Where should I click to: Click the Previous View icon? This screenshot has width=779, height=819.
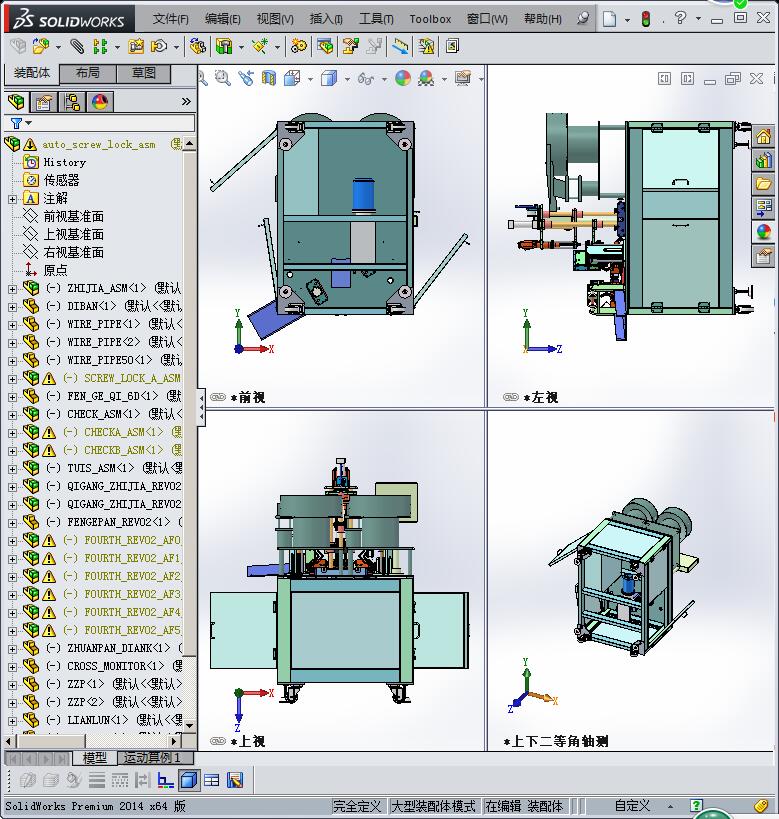coord(246,79)
